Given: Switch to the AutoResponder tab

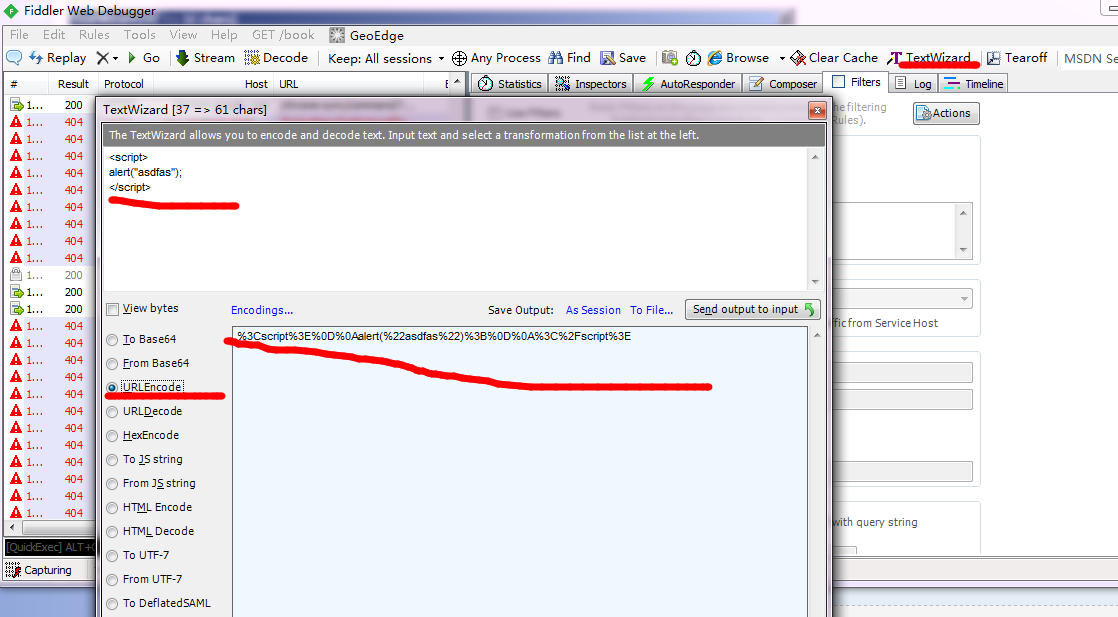Looking at the screenshot, I should [x=688, y=83].
